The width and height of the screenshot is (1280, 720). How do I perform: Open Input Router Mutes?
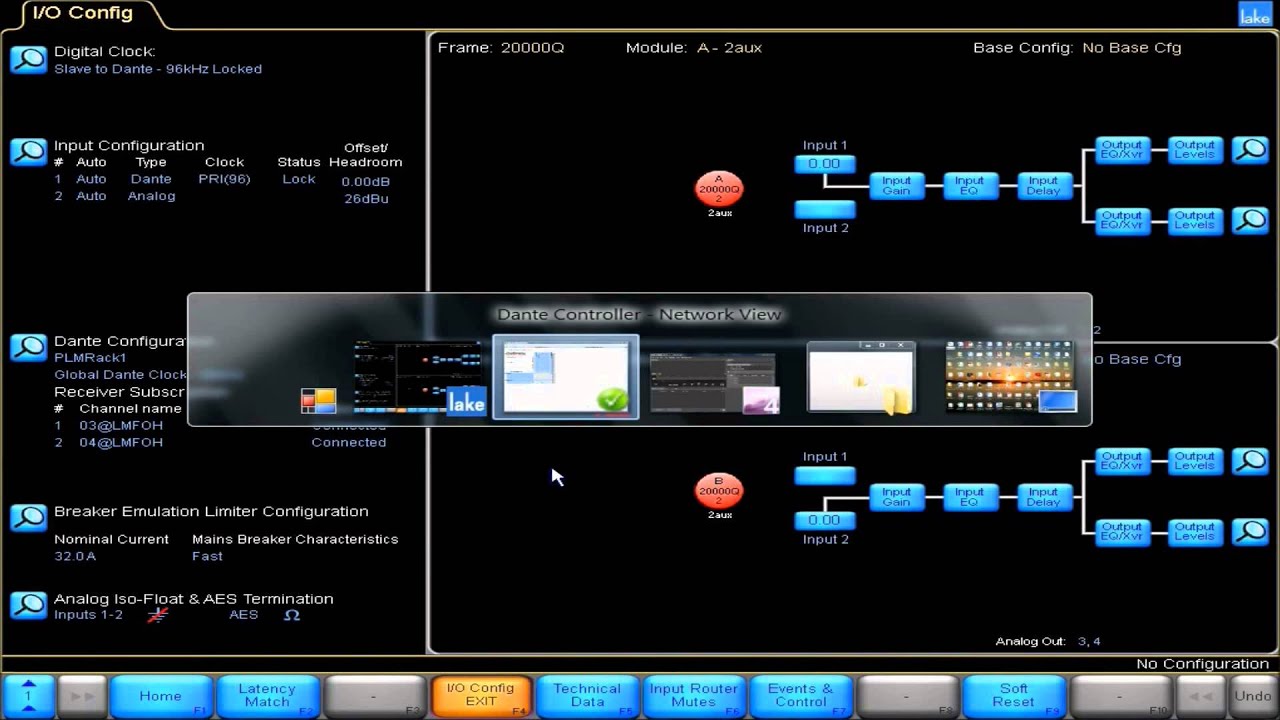tap(693, 696)
